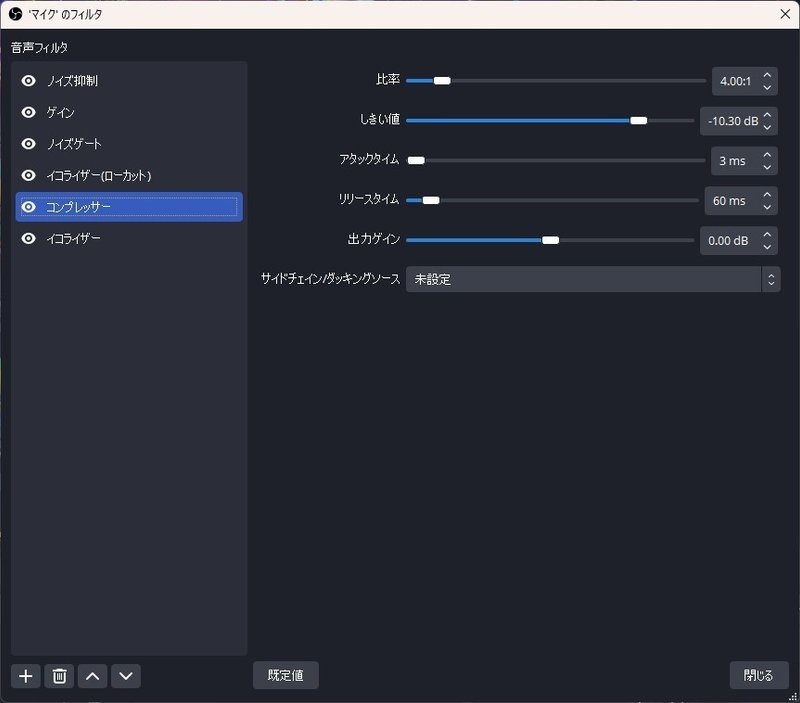The width and height of the screenshot is (800, 703).
Task: Click the リリースタイム label
Action: (369, 199)
